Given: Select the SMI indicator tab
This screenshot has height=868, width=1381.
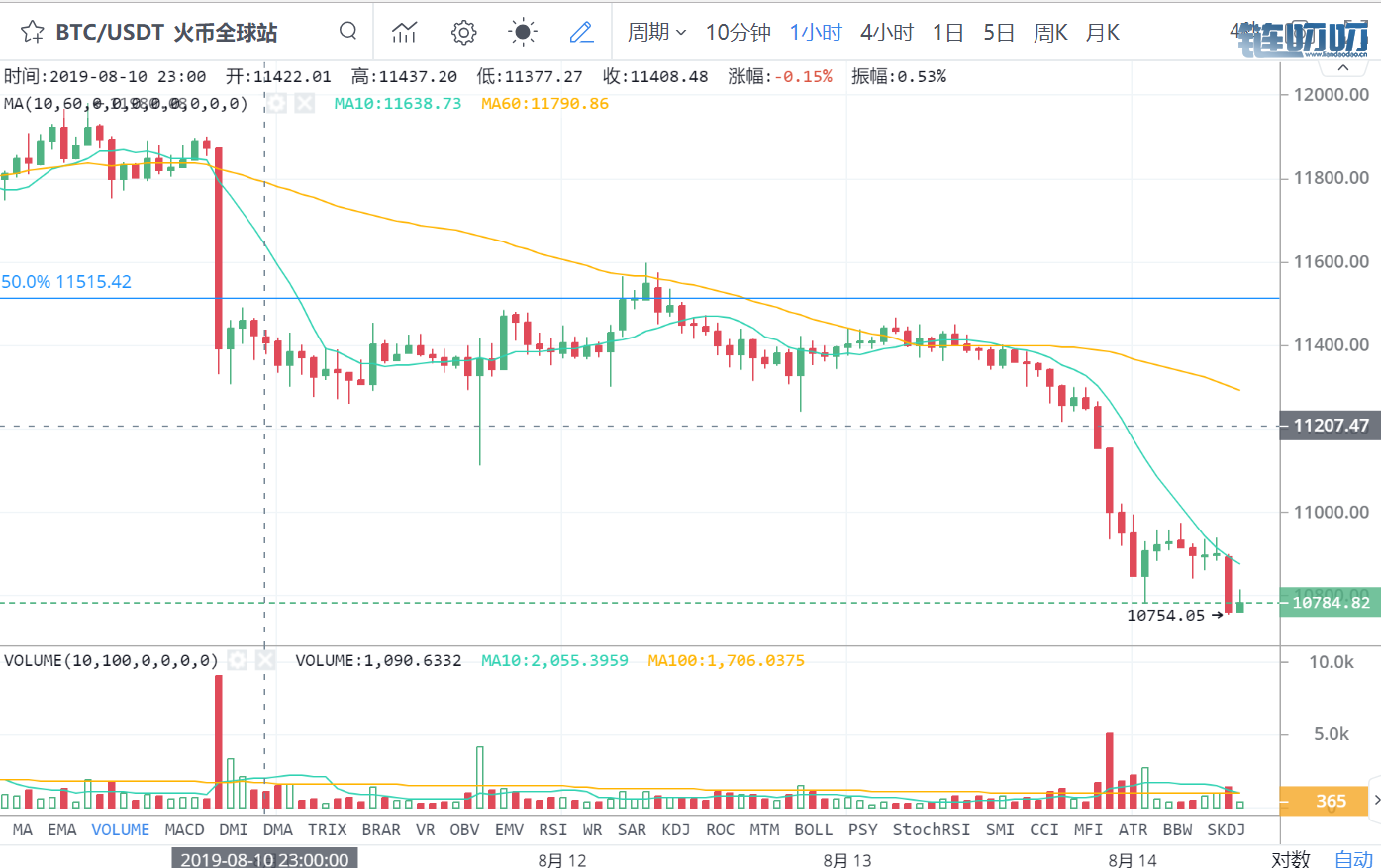Looking at the screenshot, I should click(1000, 829).
